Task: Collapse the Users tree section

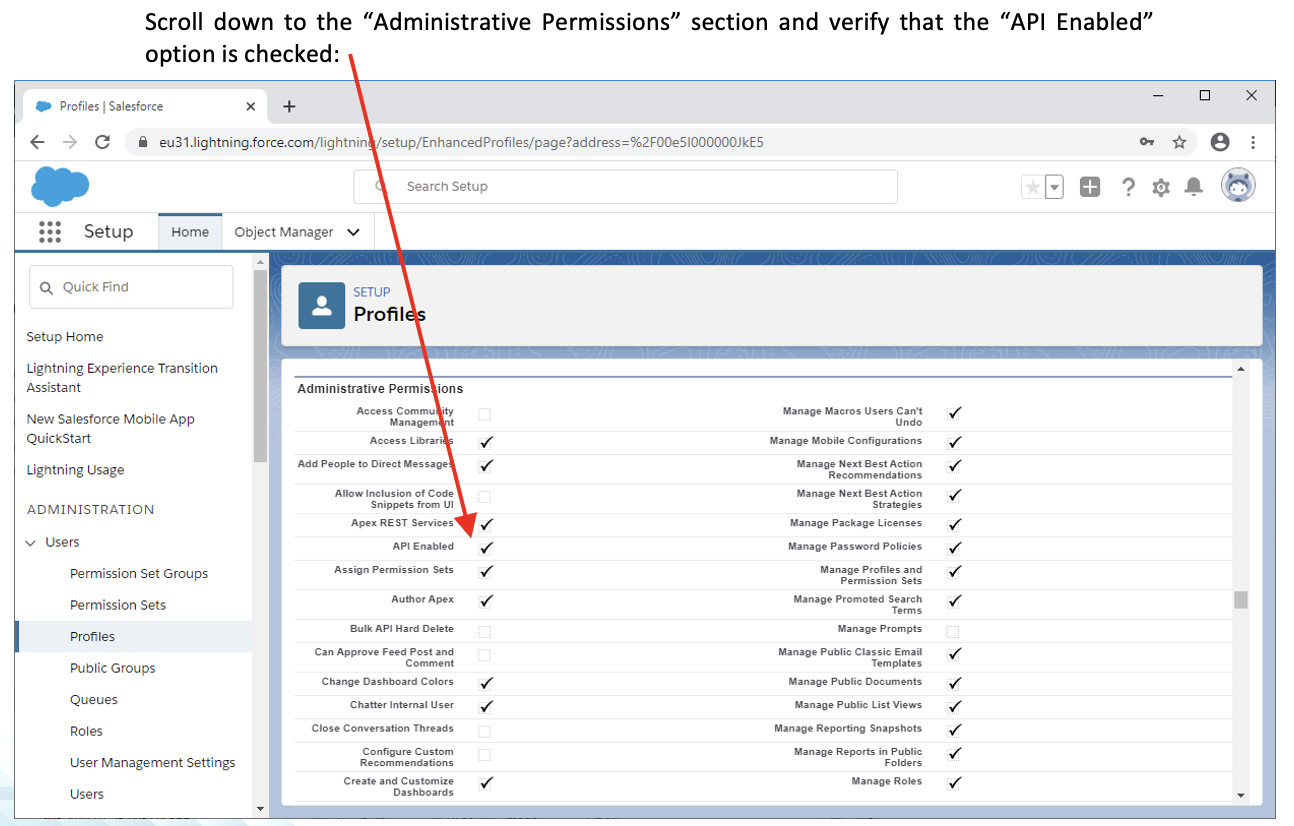Action: [30, 542]
